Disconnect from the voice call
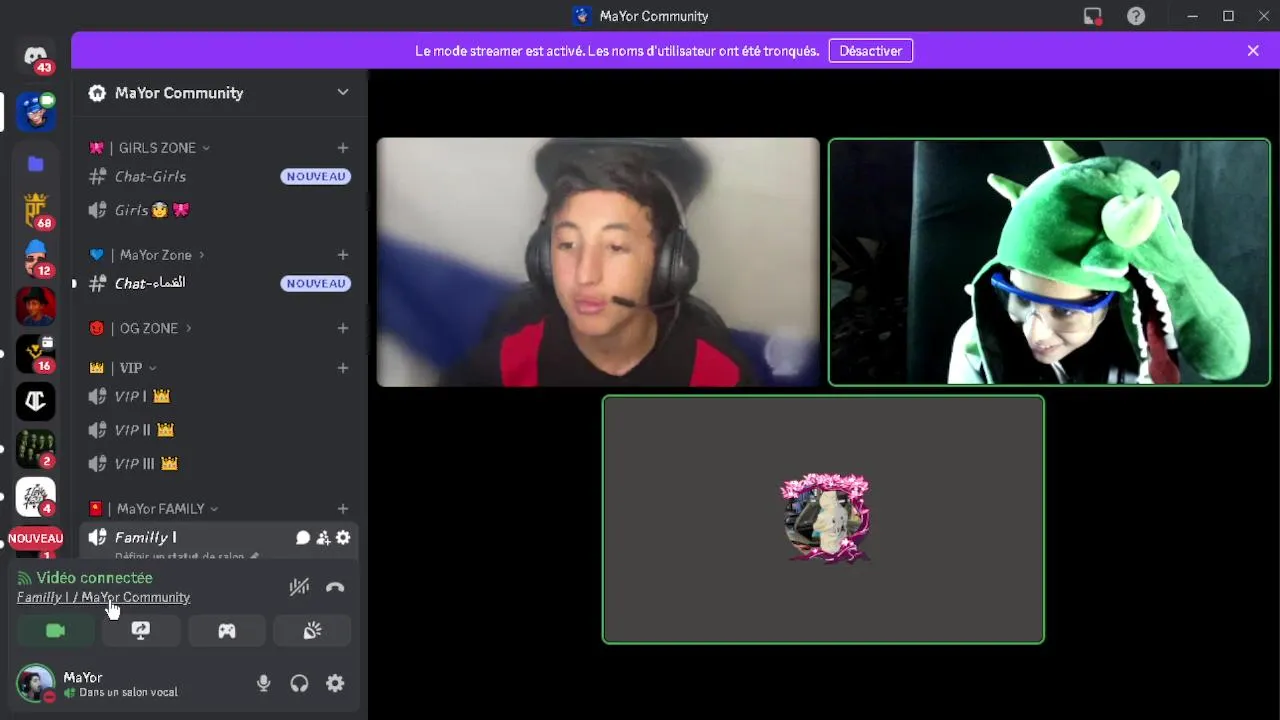 (x=335, y=587)
